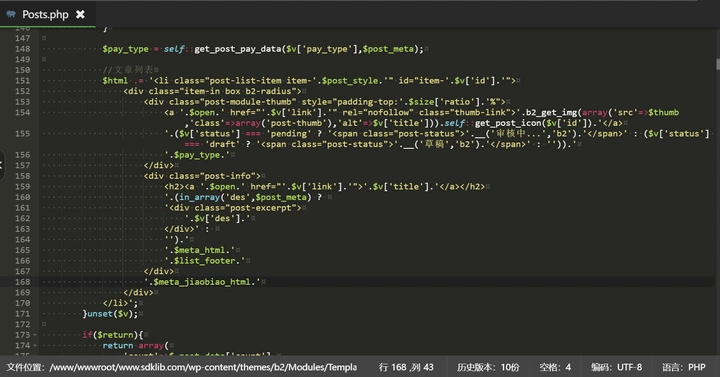Collapse code fold at line 174
This screenshot has height=377, width=720.
[35, 346]
